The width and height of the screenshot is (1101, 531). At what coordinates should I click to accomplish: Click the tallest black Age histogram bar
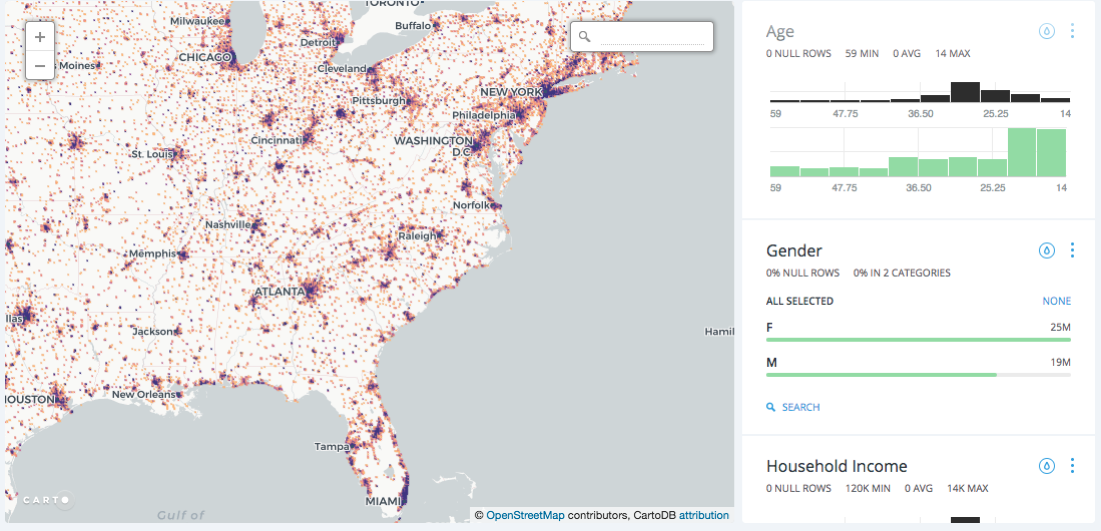coord(964,92)
